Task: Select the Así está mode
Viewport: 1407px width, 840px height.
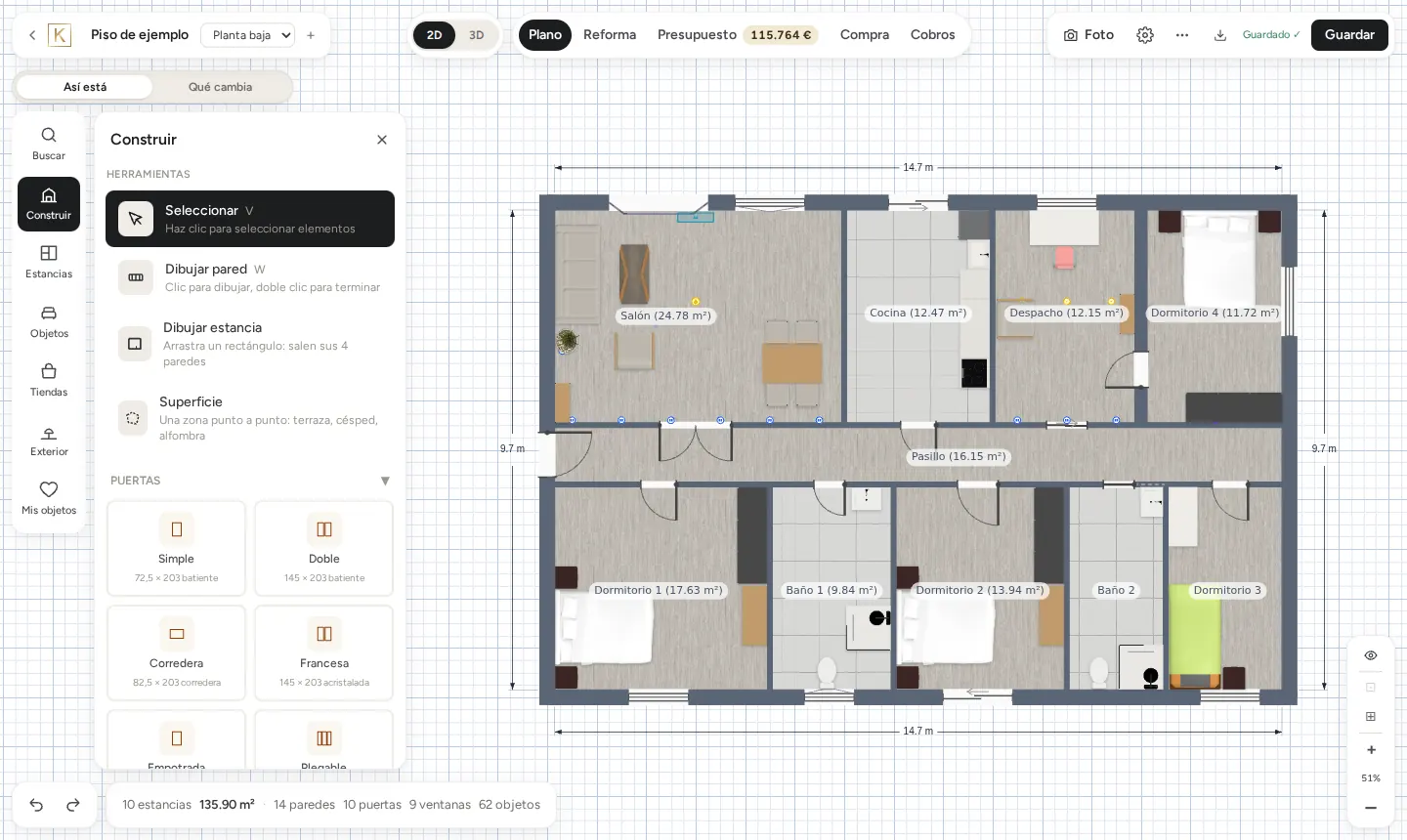Action: coord(85,87)
